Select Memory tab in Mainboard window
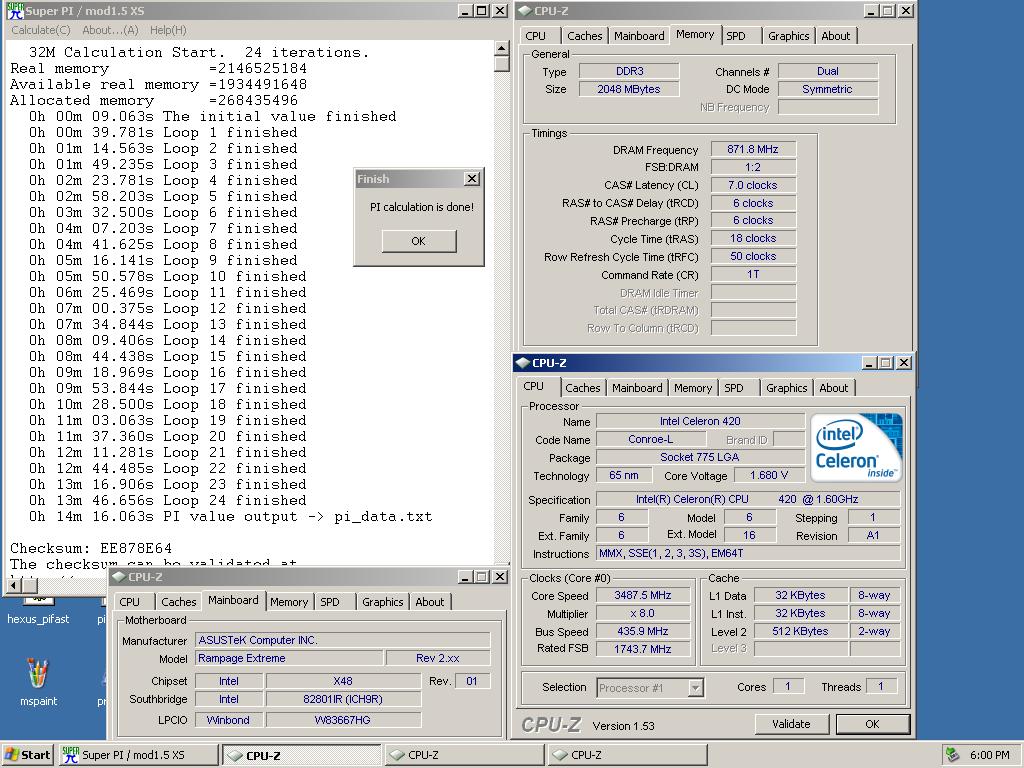This screenshot has height=768, width=1024. [289, 602]
